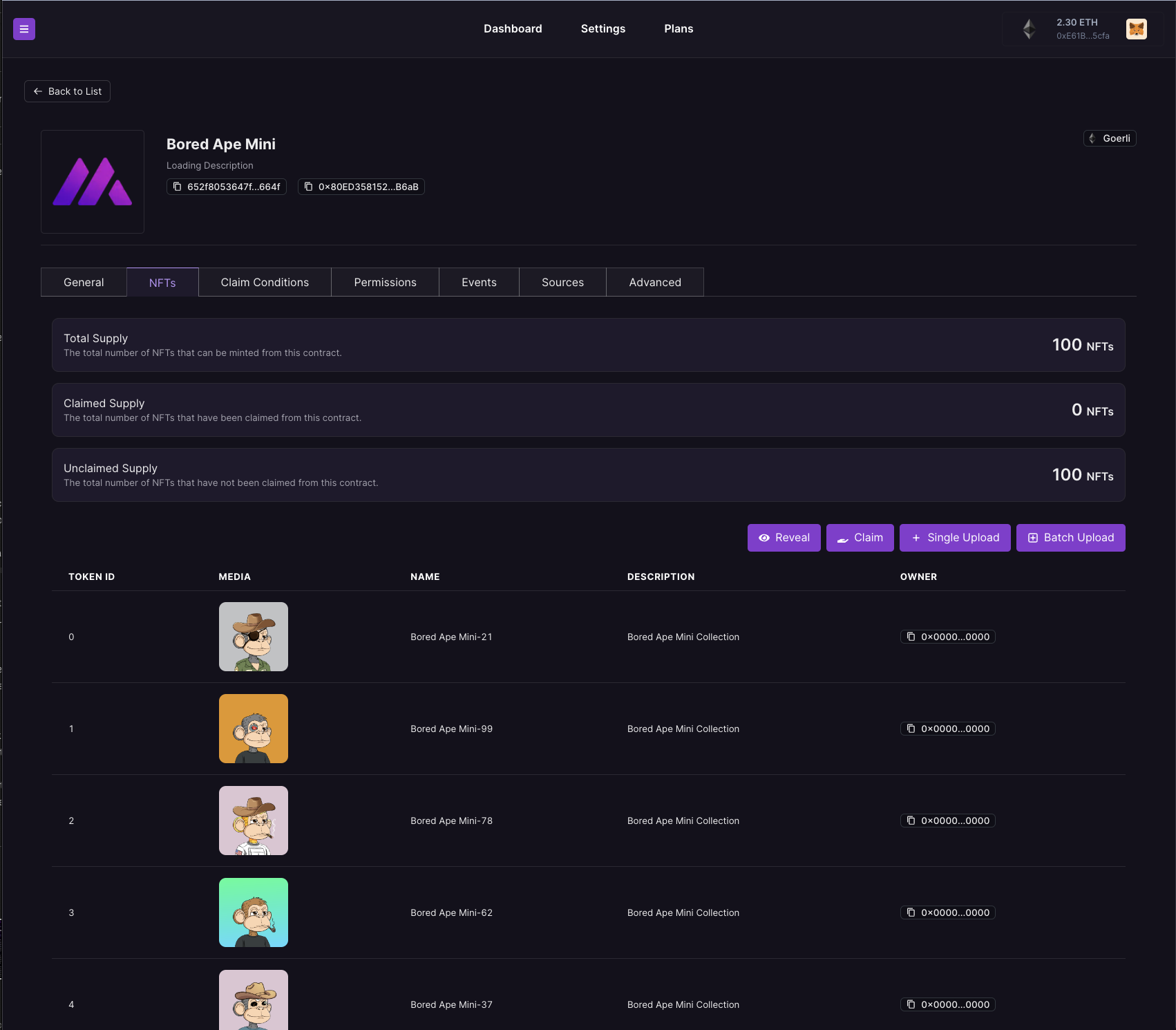Switch to the Claim Conditions tab
This screenshot has height=1030, width=1176.
265,282
